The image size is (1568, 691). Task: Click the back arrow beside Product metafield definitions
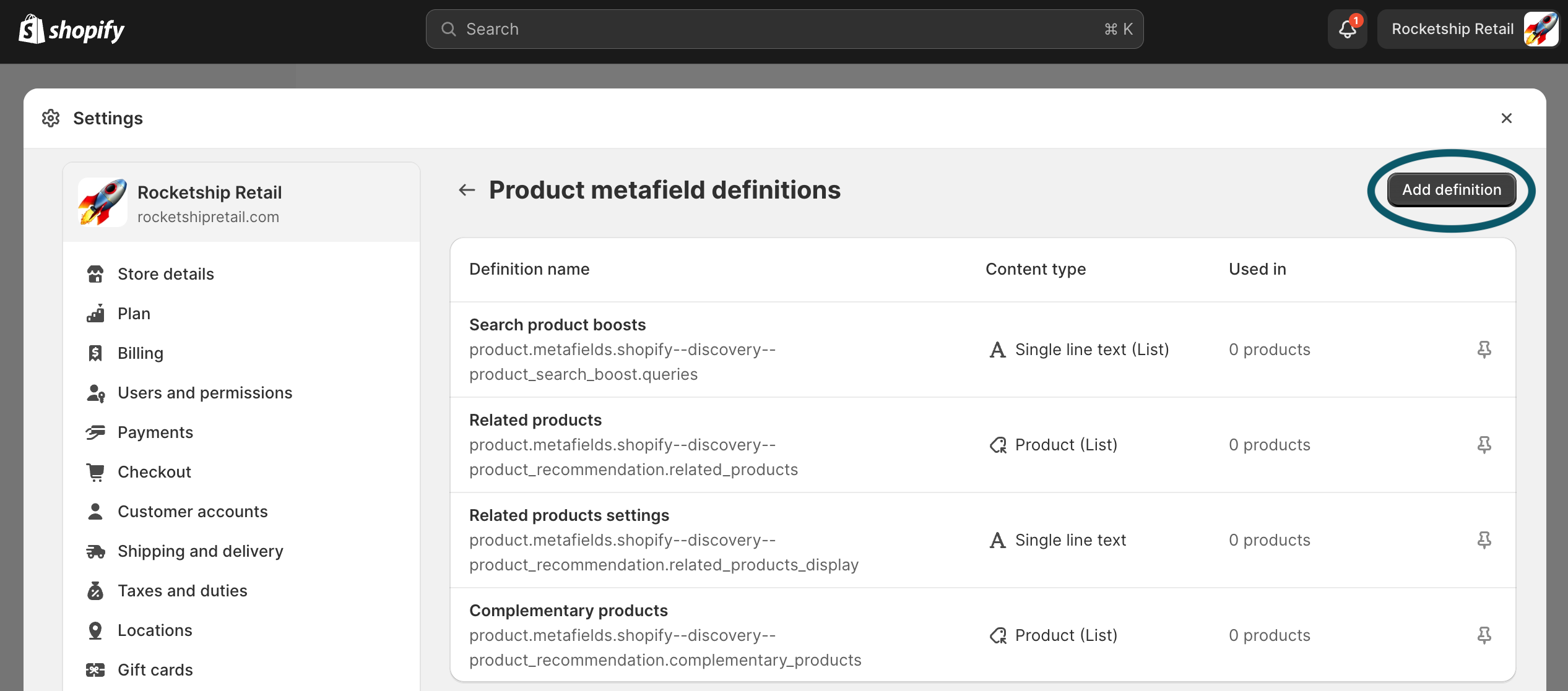467,190
